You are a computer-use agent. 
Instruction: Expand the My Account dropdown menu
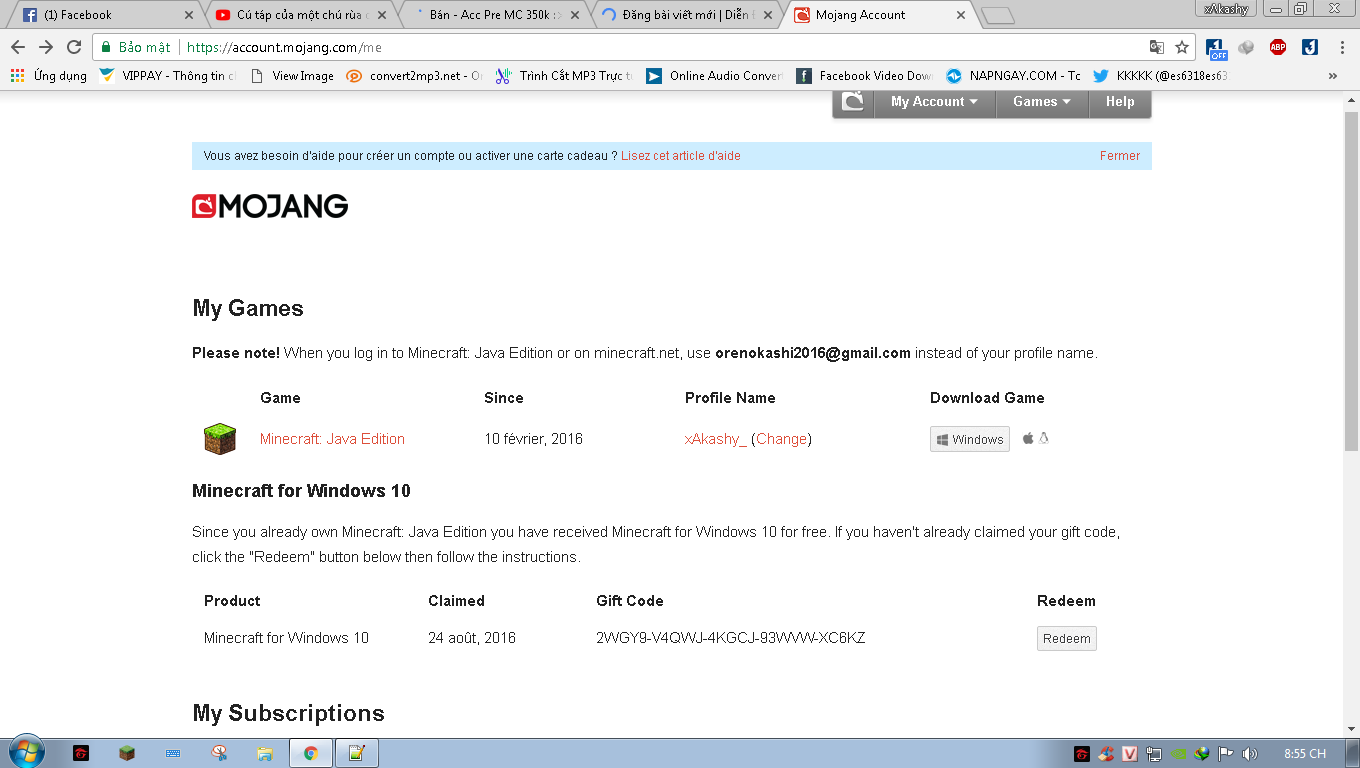point(935,102)
